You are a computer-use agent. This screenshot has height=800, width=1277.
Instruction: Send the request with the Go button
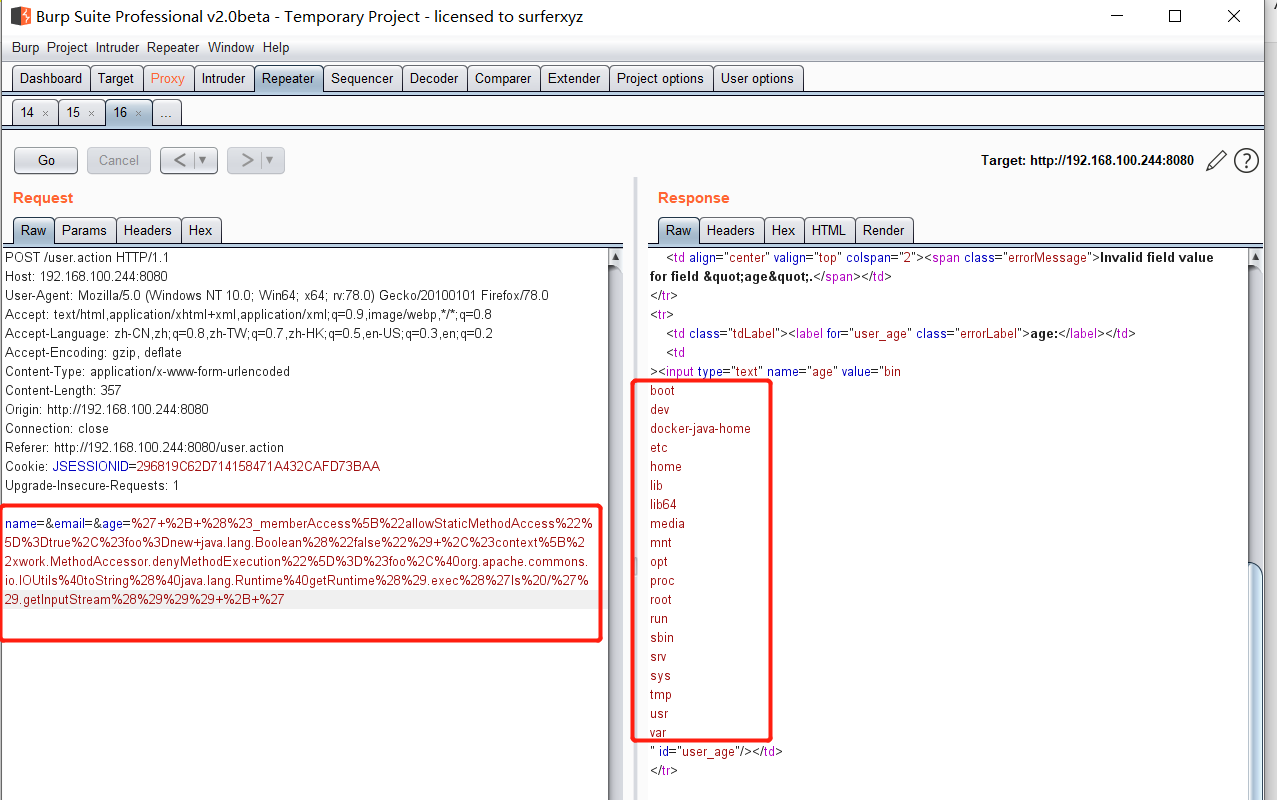click(x=47, y=160)
